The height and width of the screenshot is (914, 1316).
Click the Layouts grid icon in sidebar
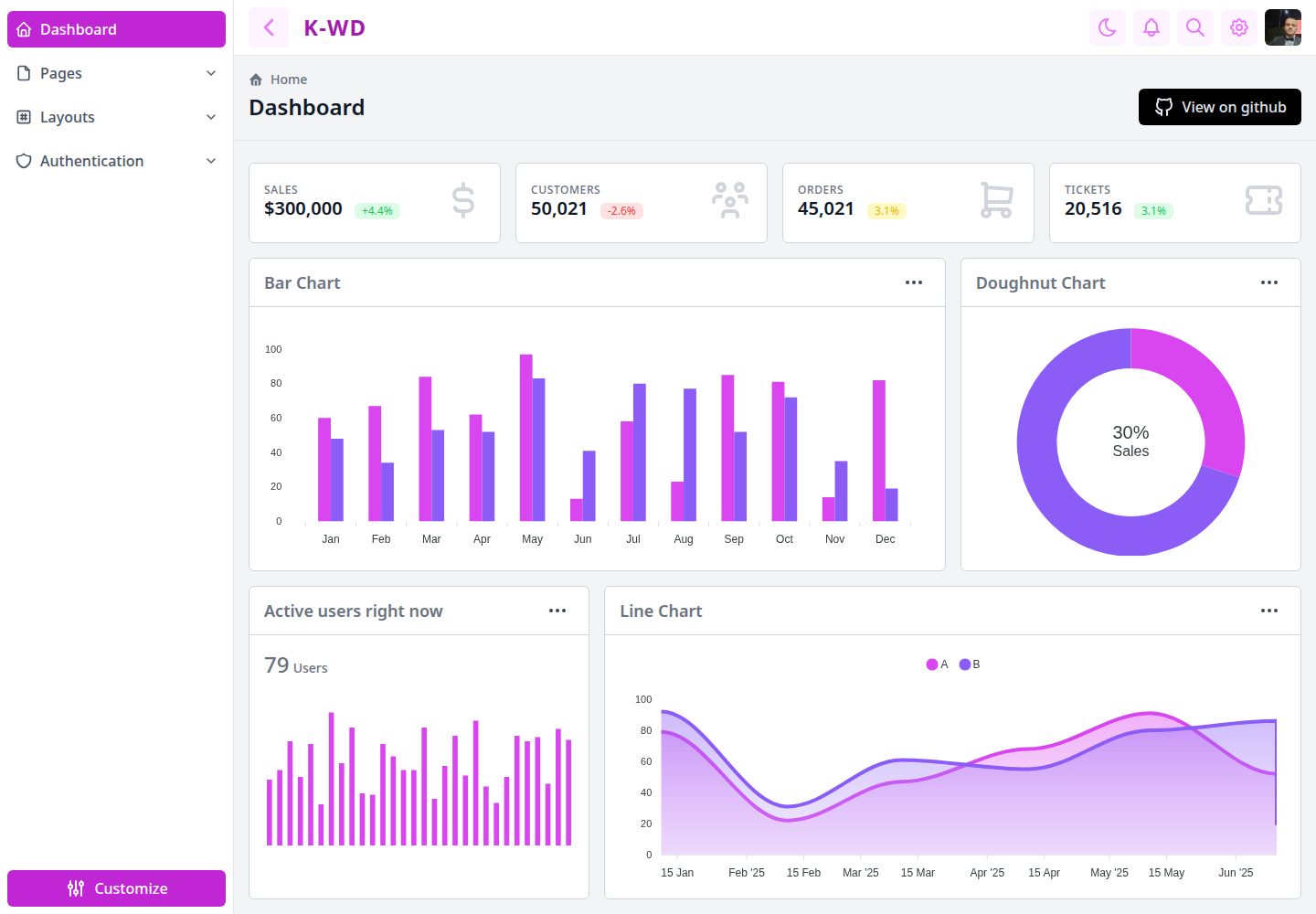tap(24, 117)
